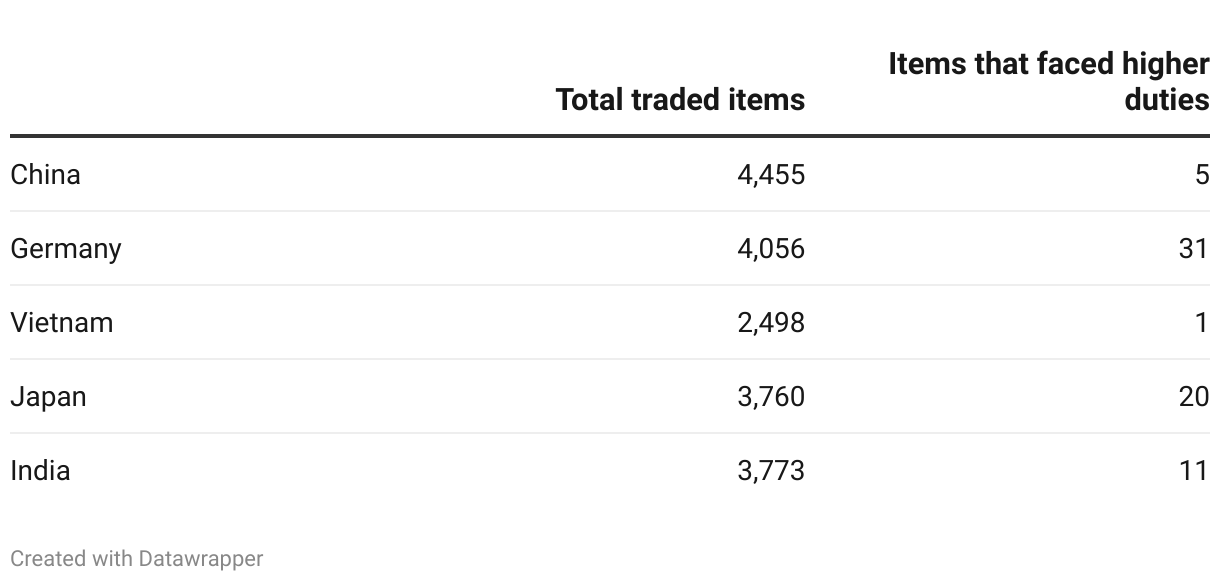
Task: Click Vietnam's higher duties value 1
Action: pyautogui.click(x=1202, y=323)
